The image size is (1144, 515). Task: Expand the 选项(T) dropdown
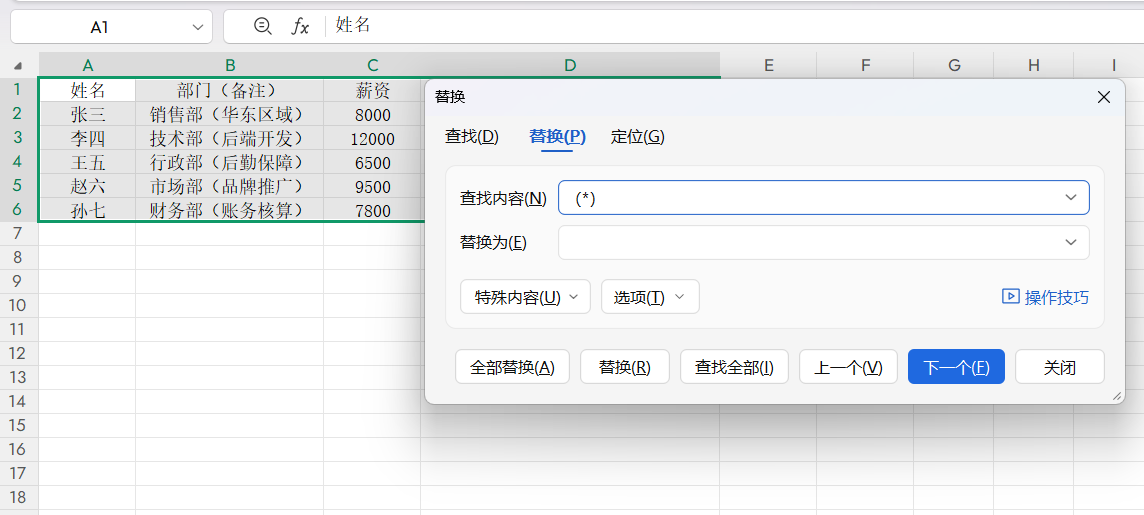[x=650, y=297]
